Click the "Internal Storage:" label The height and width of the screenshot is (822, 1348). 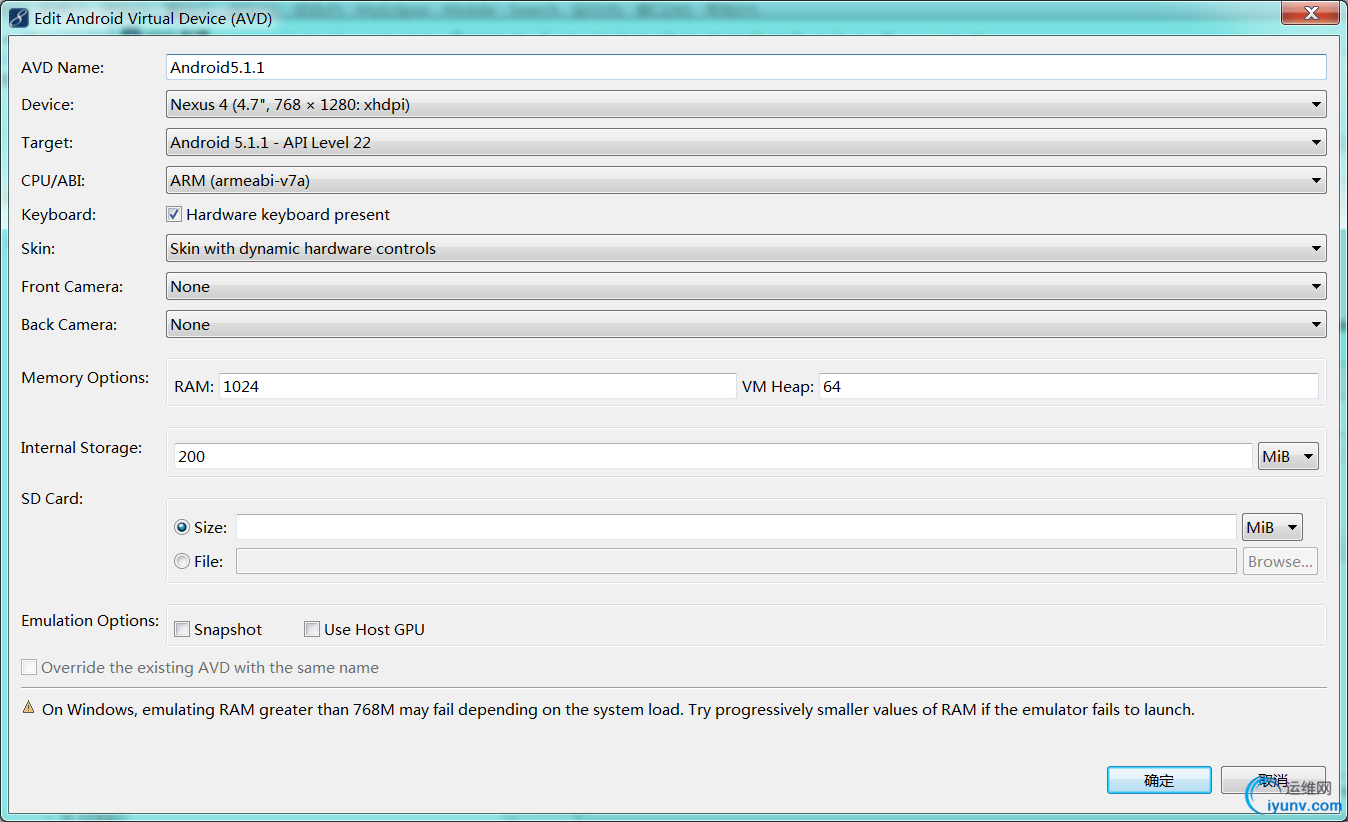click(x=81, y=447)
